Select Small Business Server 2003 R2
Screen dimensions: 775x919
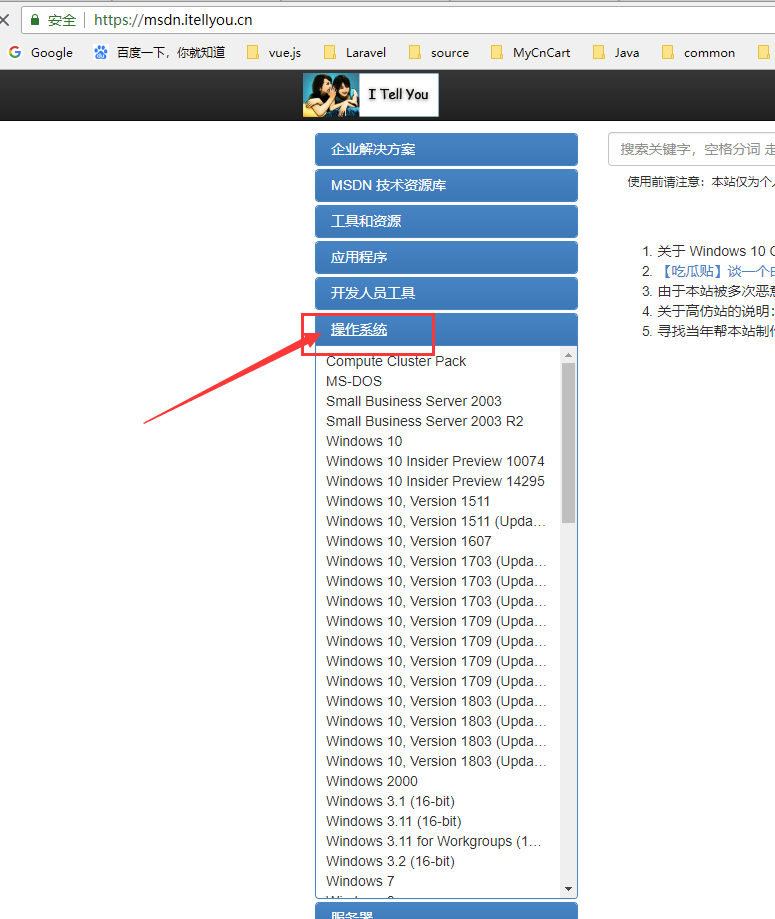click(424, 421)
